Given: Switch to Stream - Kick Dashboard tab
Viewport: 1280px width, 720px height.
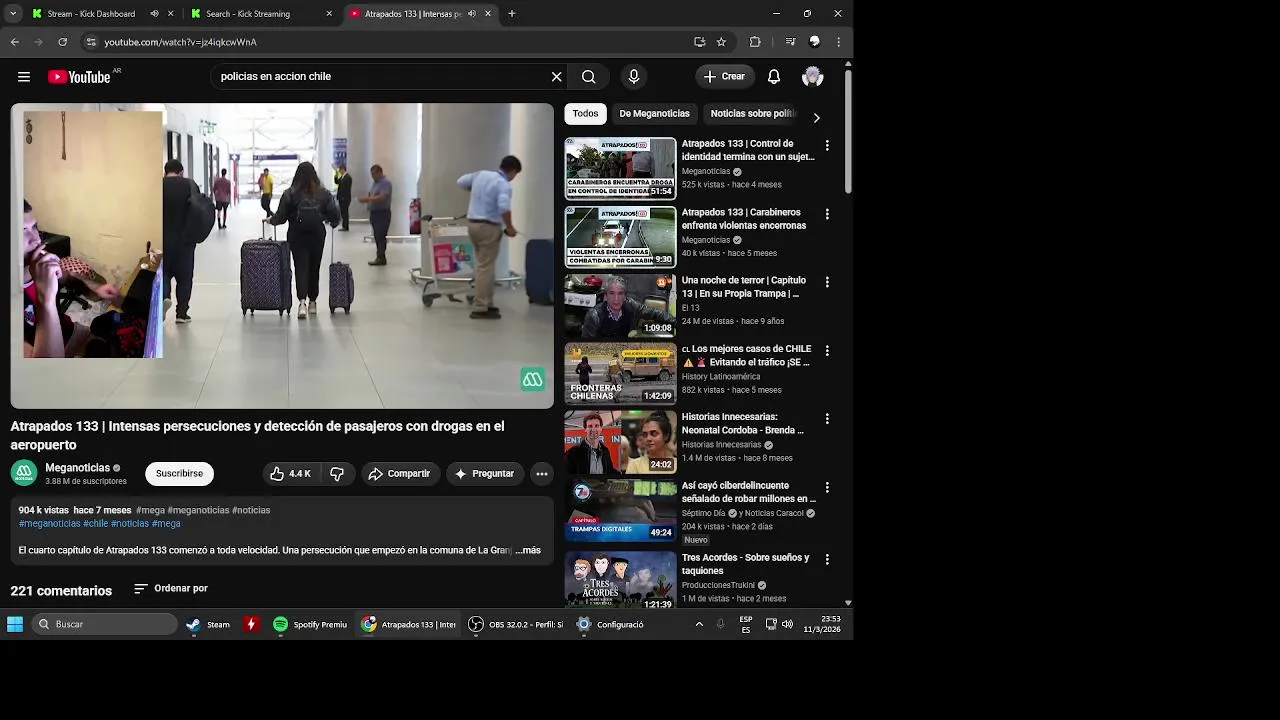Looking at the screenshot, I should pos(91,14).
